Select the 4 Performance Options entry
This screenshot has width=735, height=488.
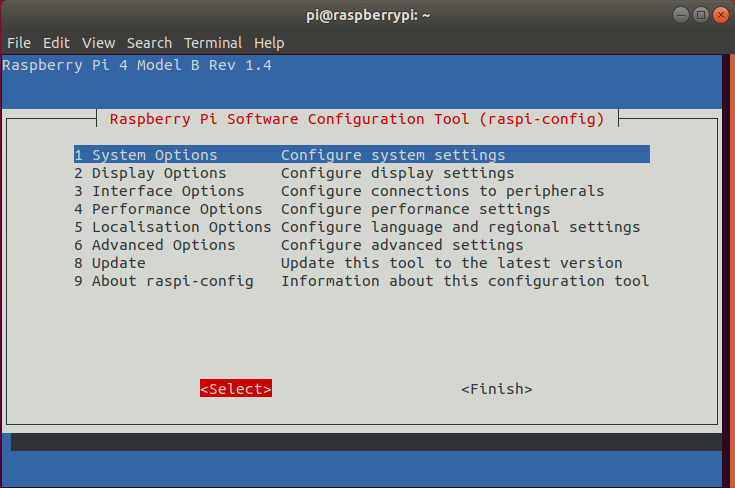pyautogui.click(x=361, y=209)
